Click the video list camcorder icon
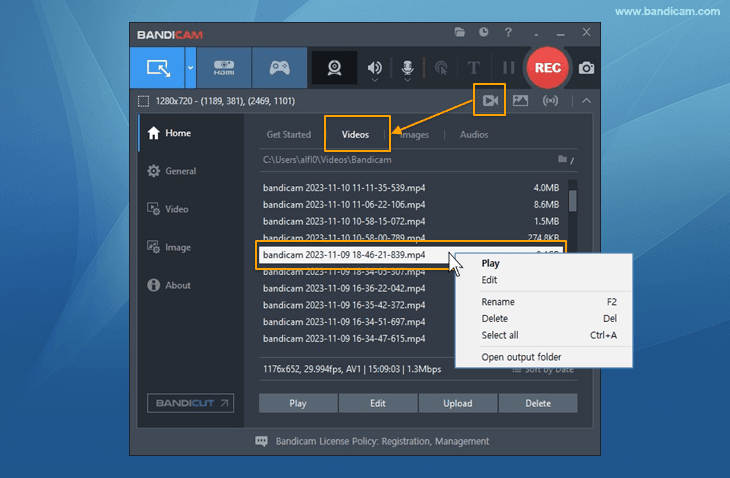The image size is (730, 478). (490, 100)
